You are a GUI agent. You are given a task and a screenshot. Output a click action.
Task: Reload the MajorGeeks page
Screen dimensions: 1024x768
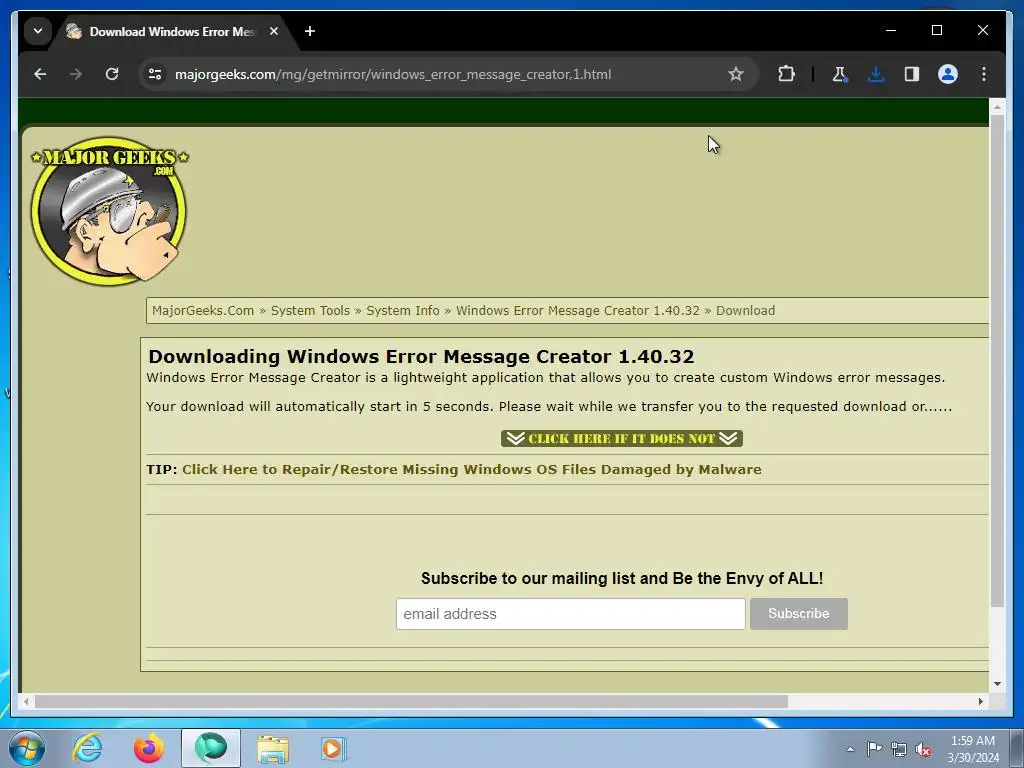point(112,74)
